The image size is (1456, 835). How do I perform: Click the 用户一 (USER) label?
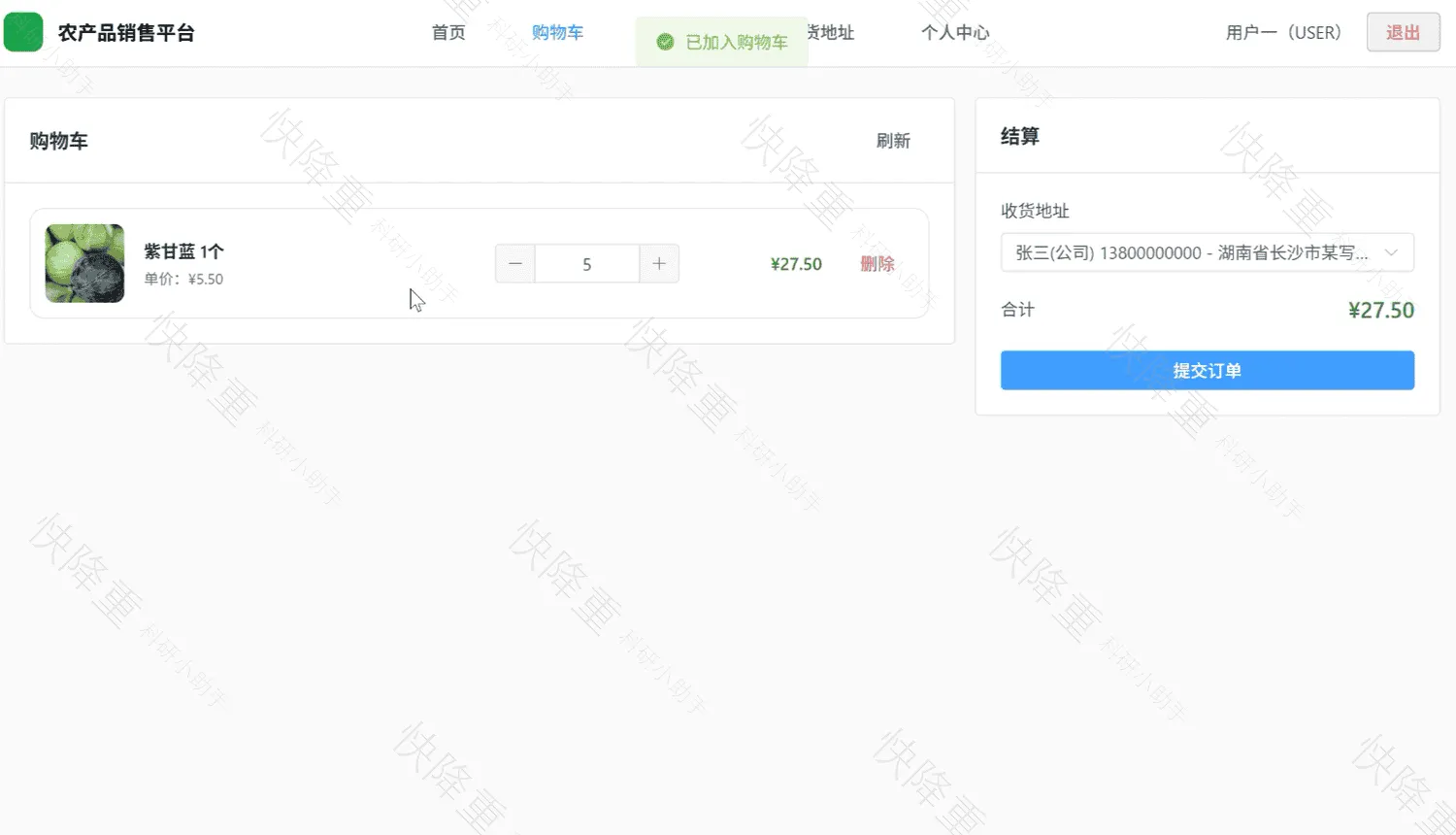1283,33
